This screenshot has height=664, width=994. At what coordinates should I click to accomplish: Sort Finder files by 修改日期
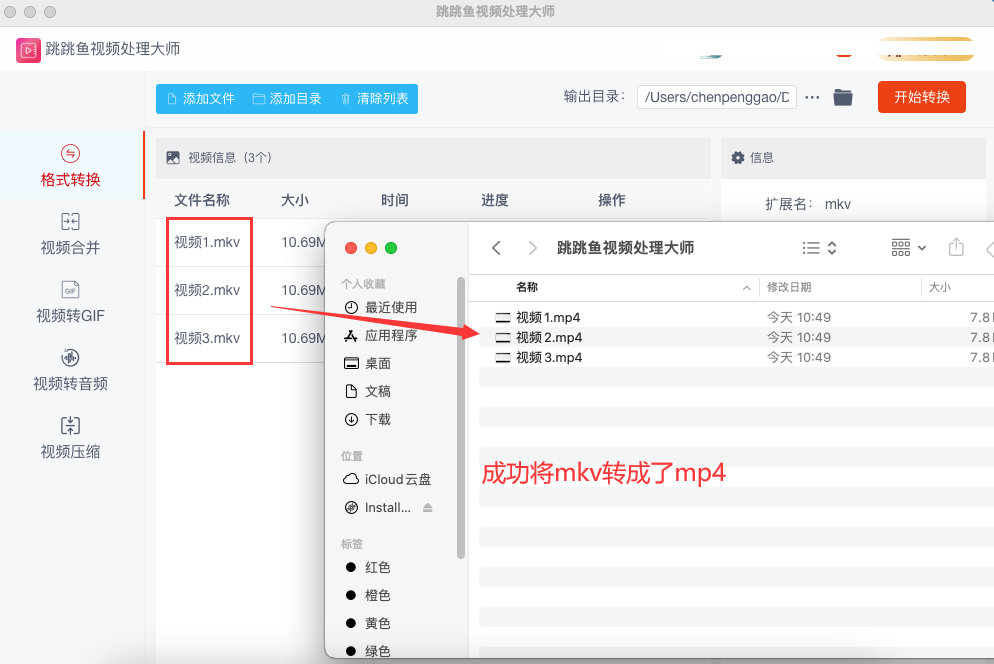789,287
